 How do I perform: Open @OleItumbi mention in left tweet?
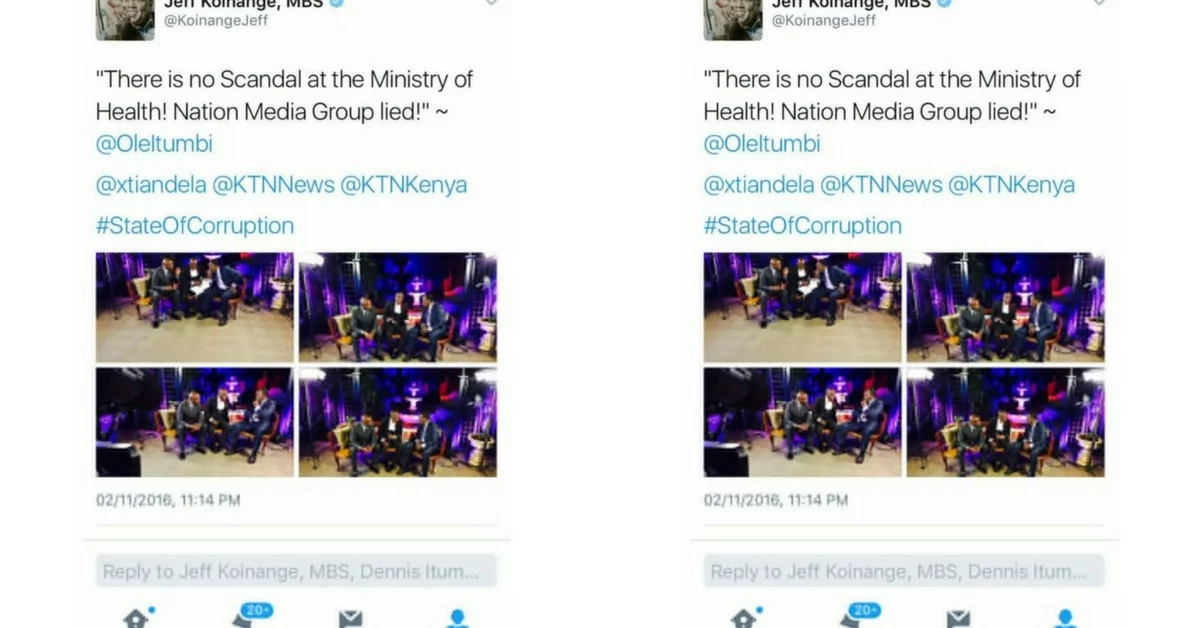coord(154,144)
